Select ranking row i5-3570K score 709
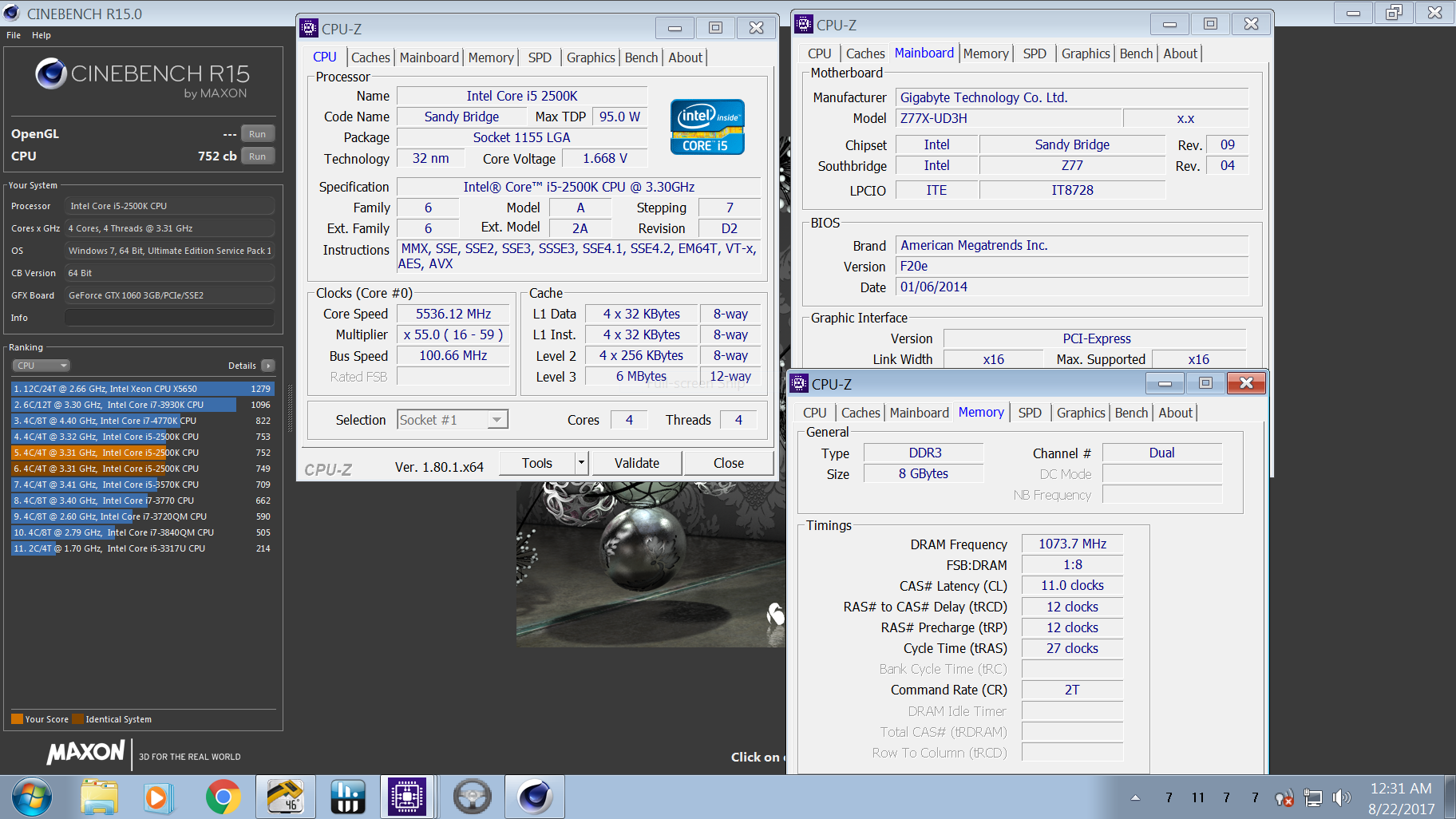The image size is (1456, 819). click(x=143, y=485)
